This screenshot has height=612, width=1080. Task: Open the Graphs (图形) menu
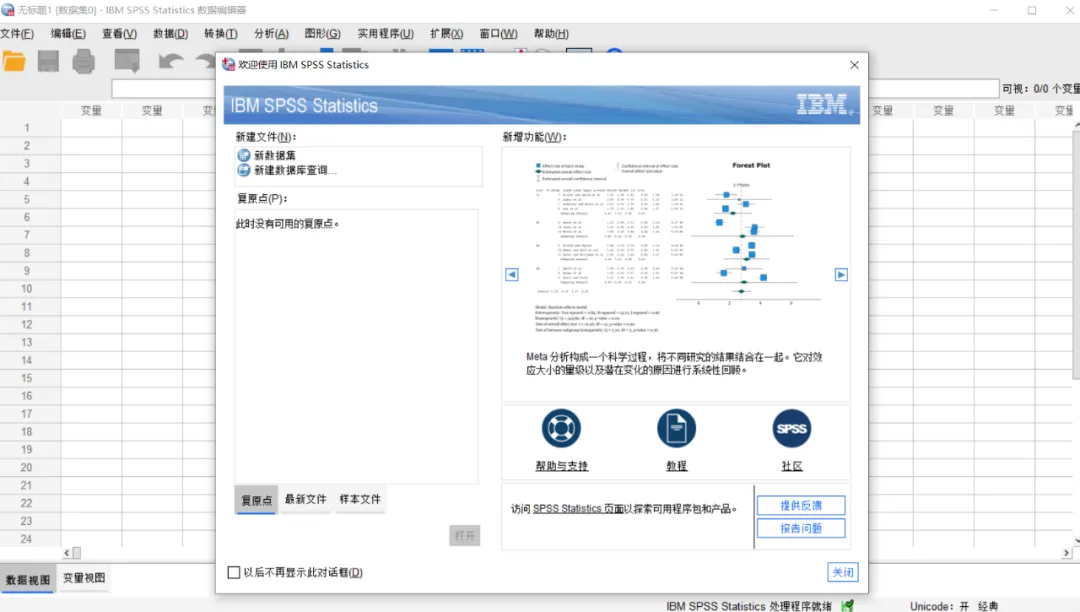tap(322, 34)
